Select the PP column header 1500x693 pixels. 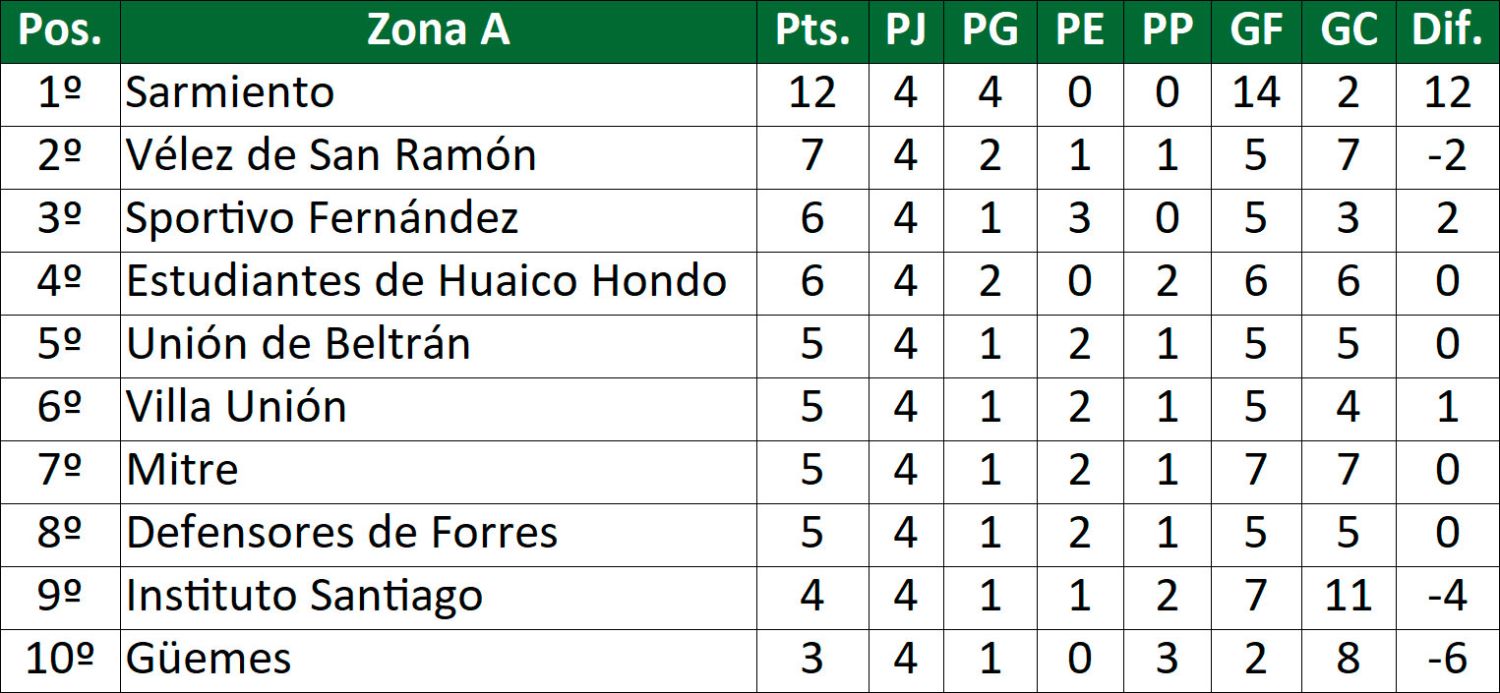pos(1167,30)
